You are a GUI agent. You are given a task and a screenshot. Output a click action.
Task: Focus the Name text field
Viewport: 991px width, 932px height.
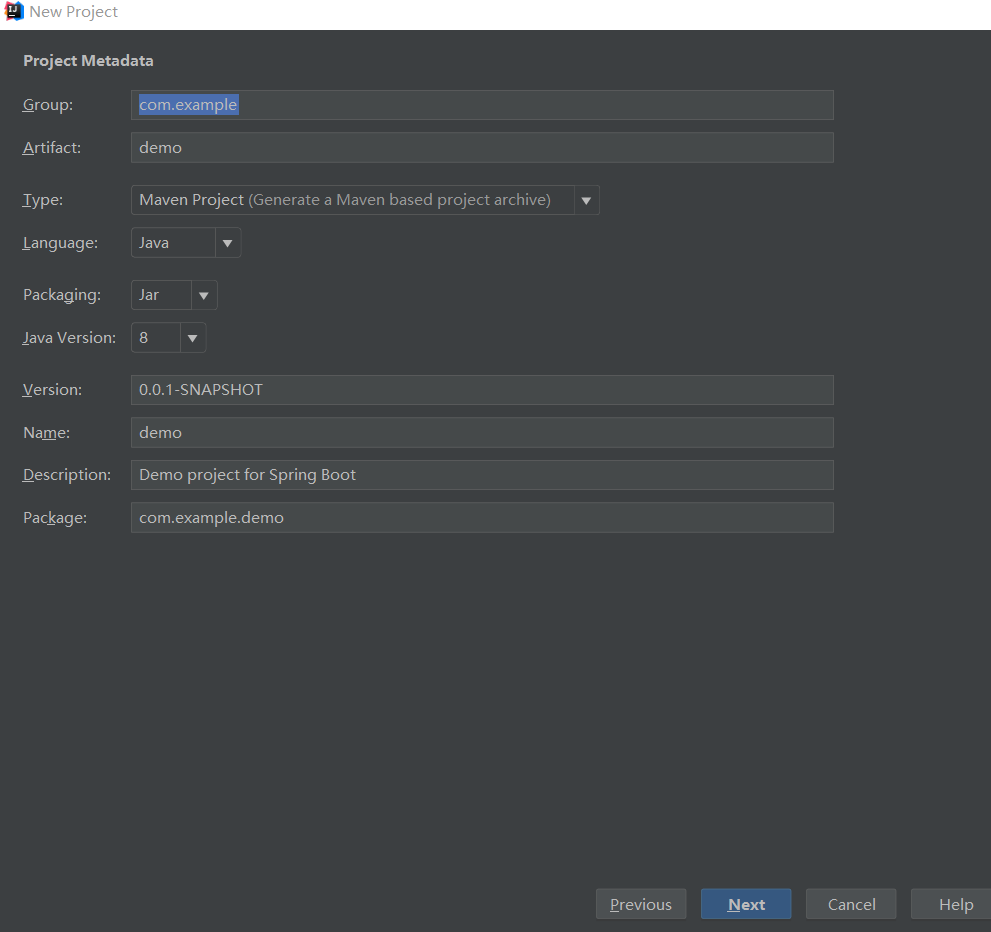[x=482, y=433]
